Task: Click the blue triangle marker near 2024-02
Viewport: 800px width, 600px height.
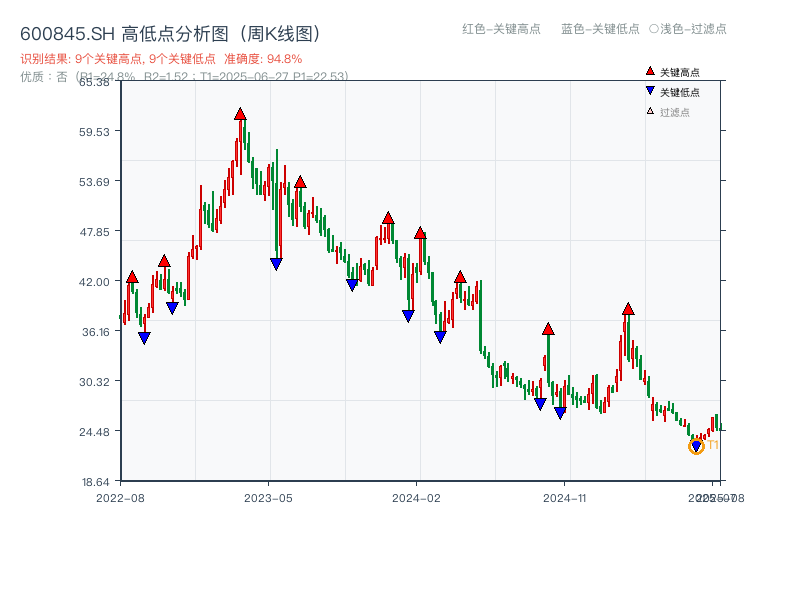Action: pos(439,335)
